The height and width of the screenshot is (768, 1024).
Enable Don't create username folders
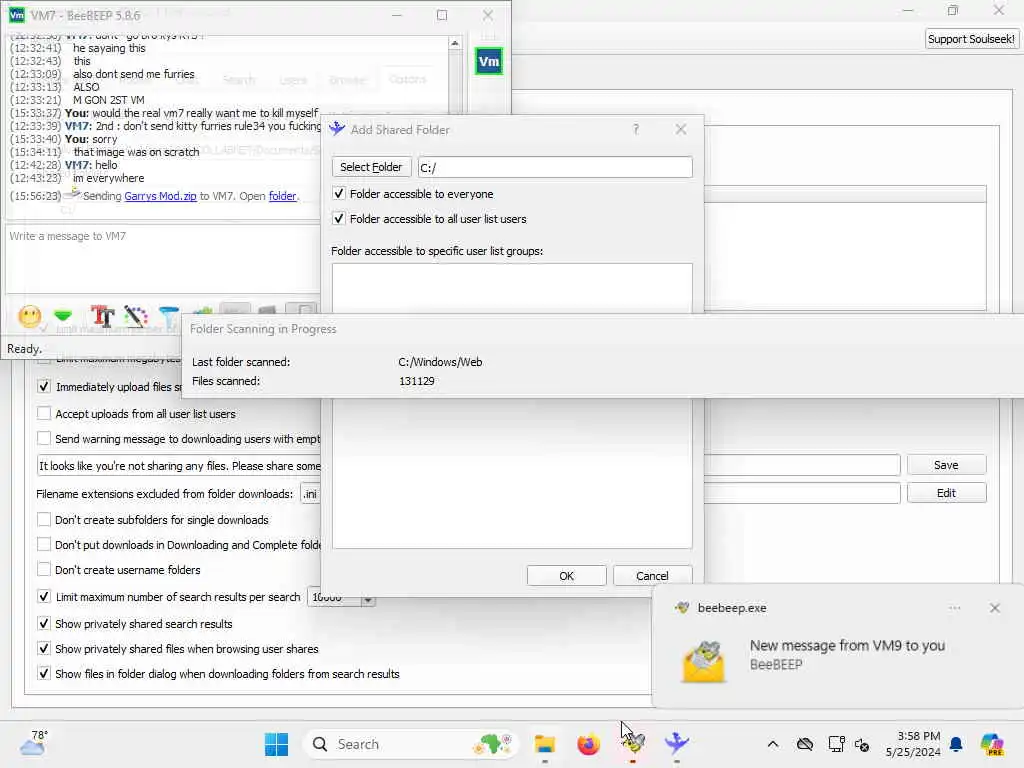pyautogui.click(x=44, y=569)
